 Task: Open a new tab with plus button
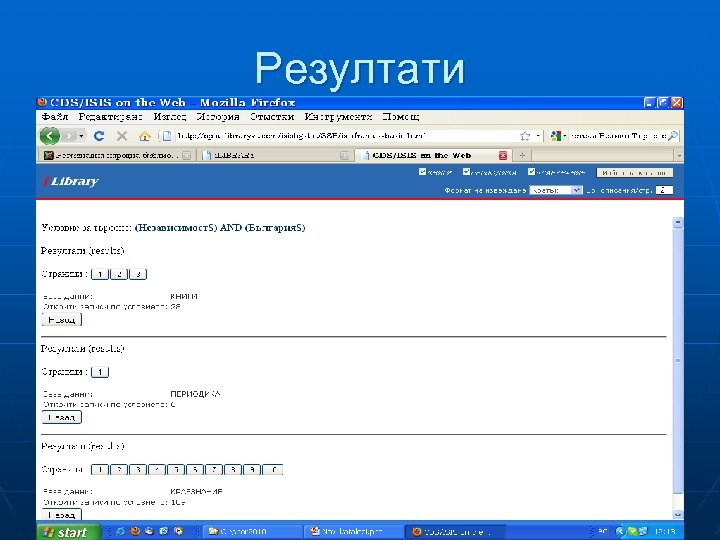522,155
